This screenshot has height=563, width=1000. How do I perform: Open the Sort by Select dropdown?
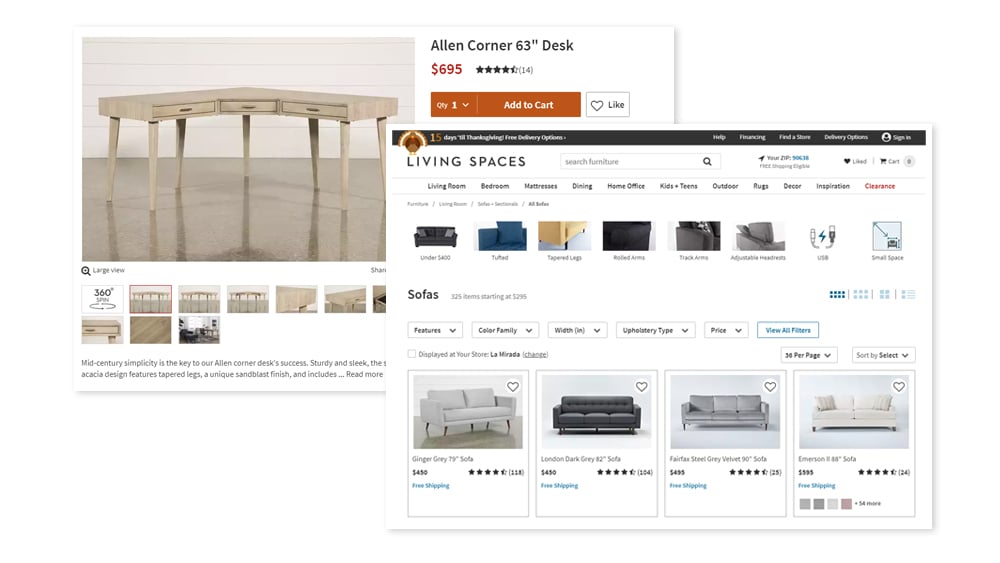click(883, 355)
